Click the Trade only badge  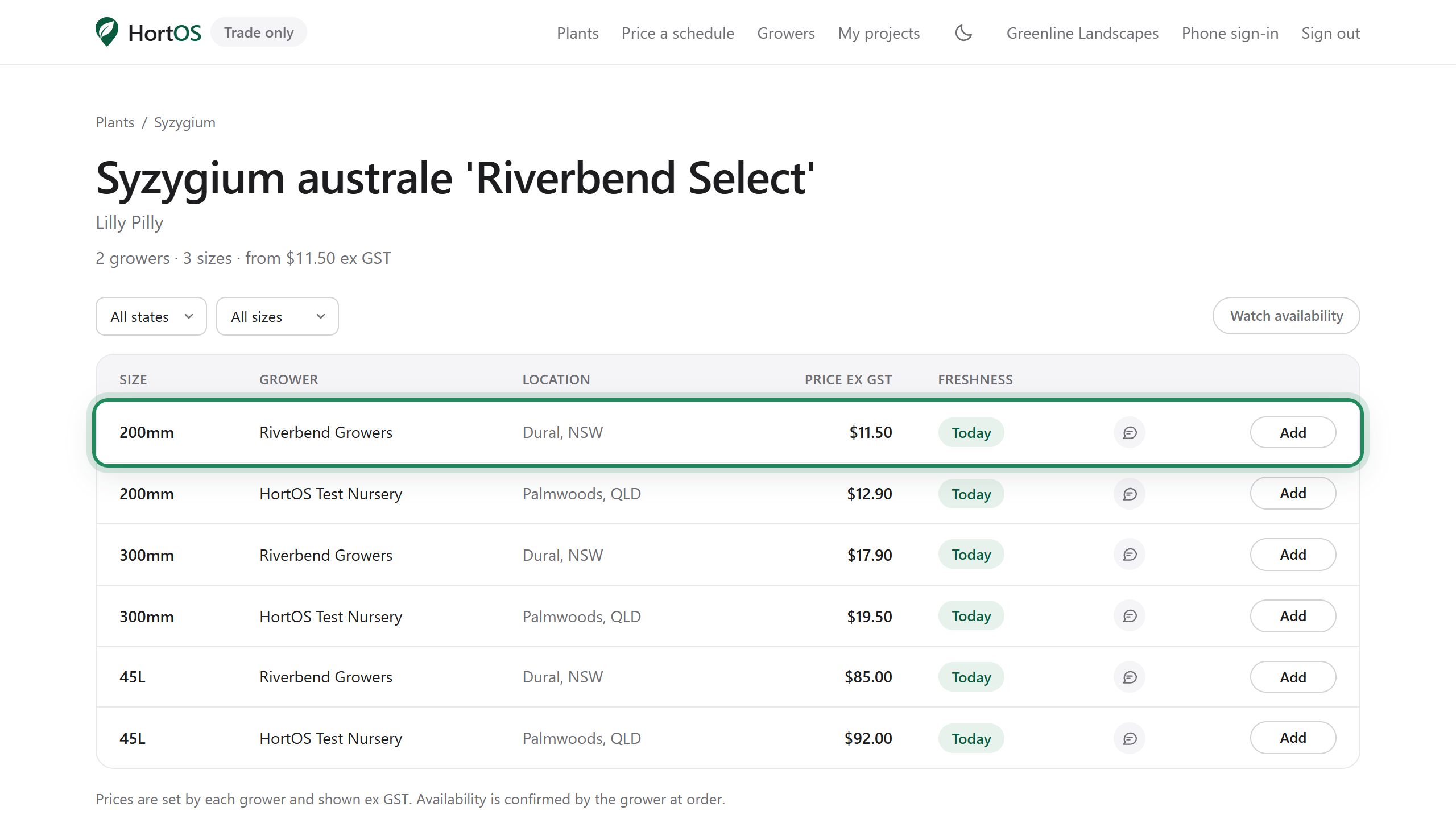[x=259, y=32]
